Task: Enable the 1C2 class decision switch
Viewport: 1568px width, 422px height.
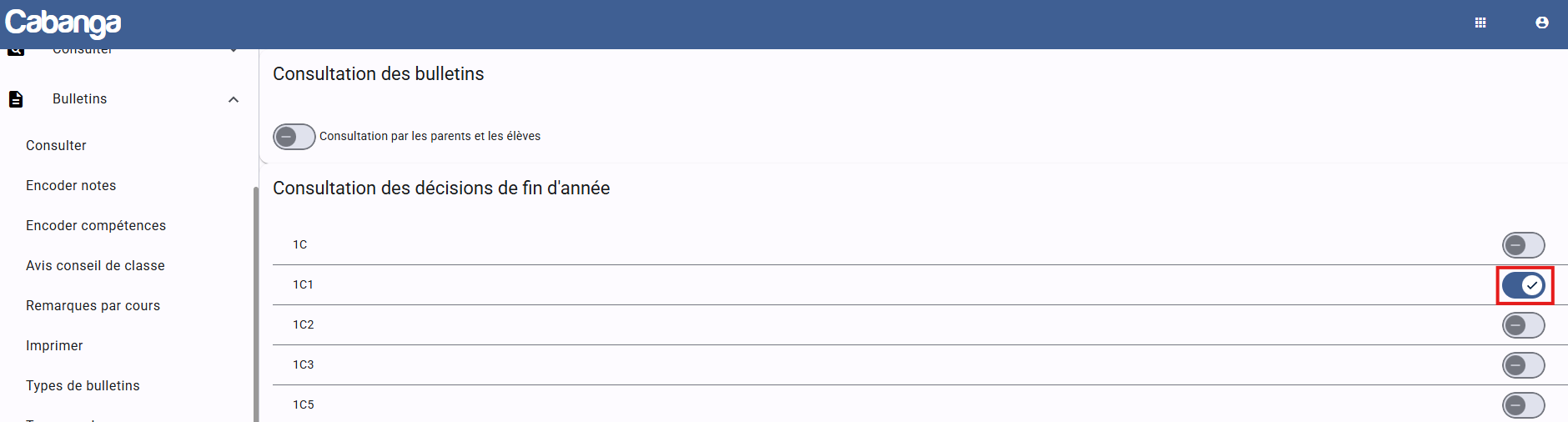Action: [1523, 325]
